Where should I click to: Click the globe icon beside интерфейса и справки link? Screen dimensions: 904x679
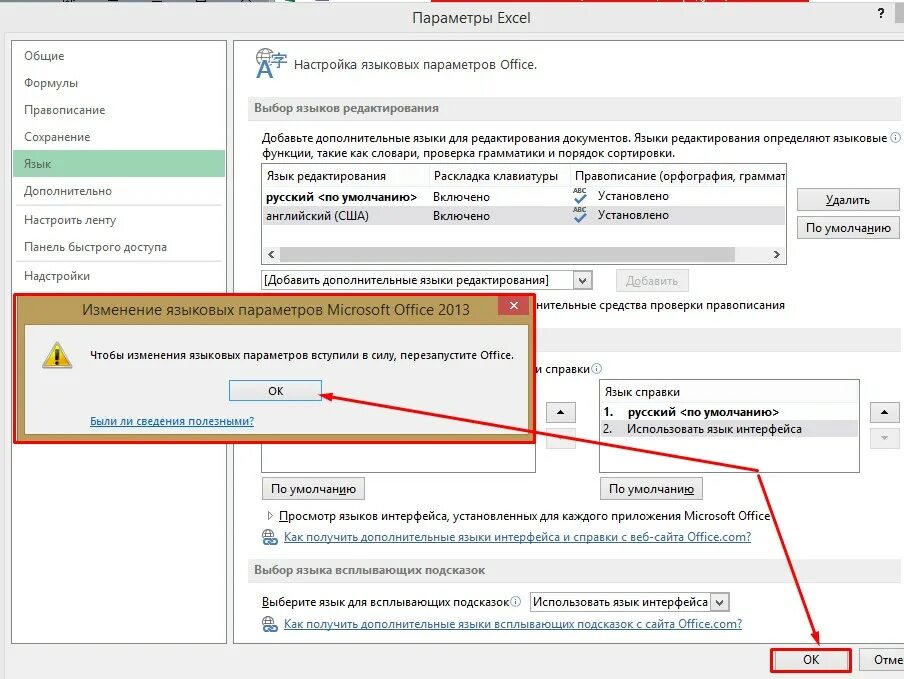(270, 537)
